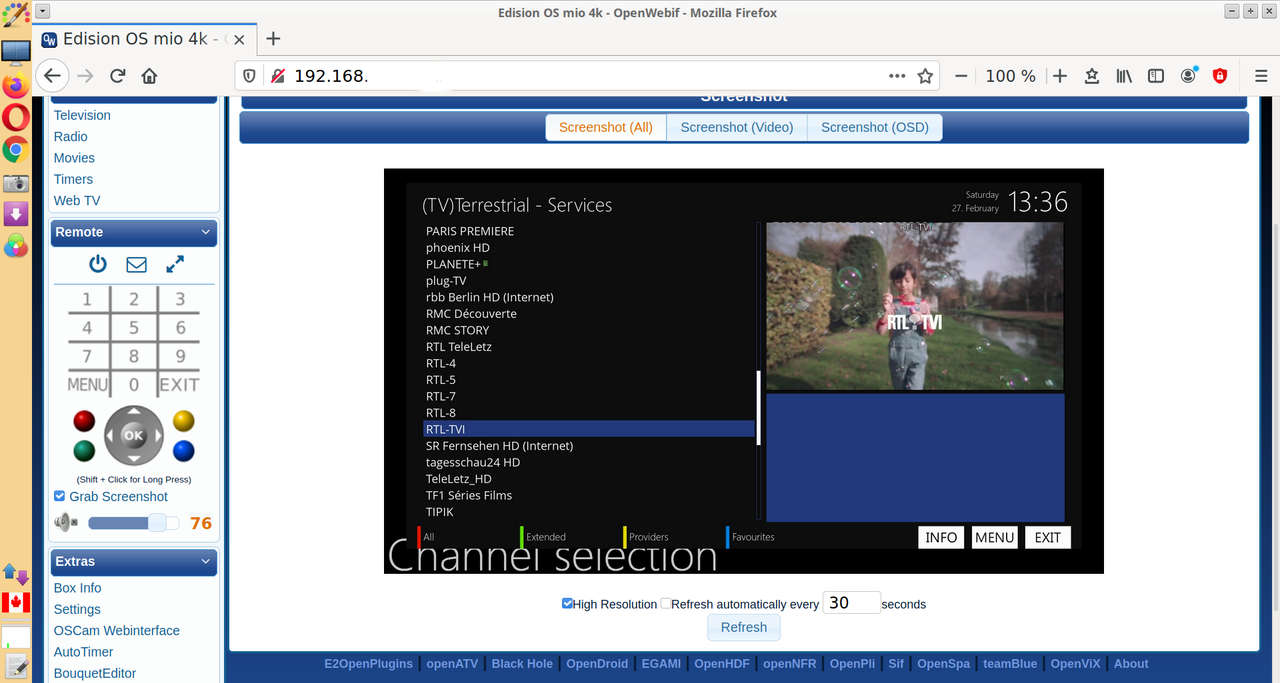Image resolution: width=1280 pixels, height=683 pixels.
Task: Open Television in sidebar
Action: coord(82,115)
